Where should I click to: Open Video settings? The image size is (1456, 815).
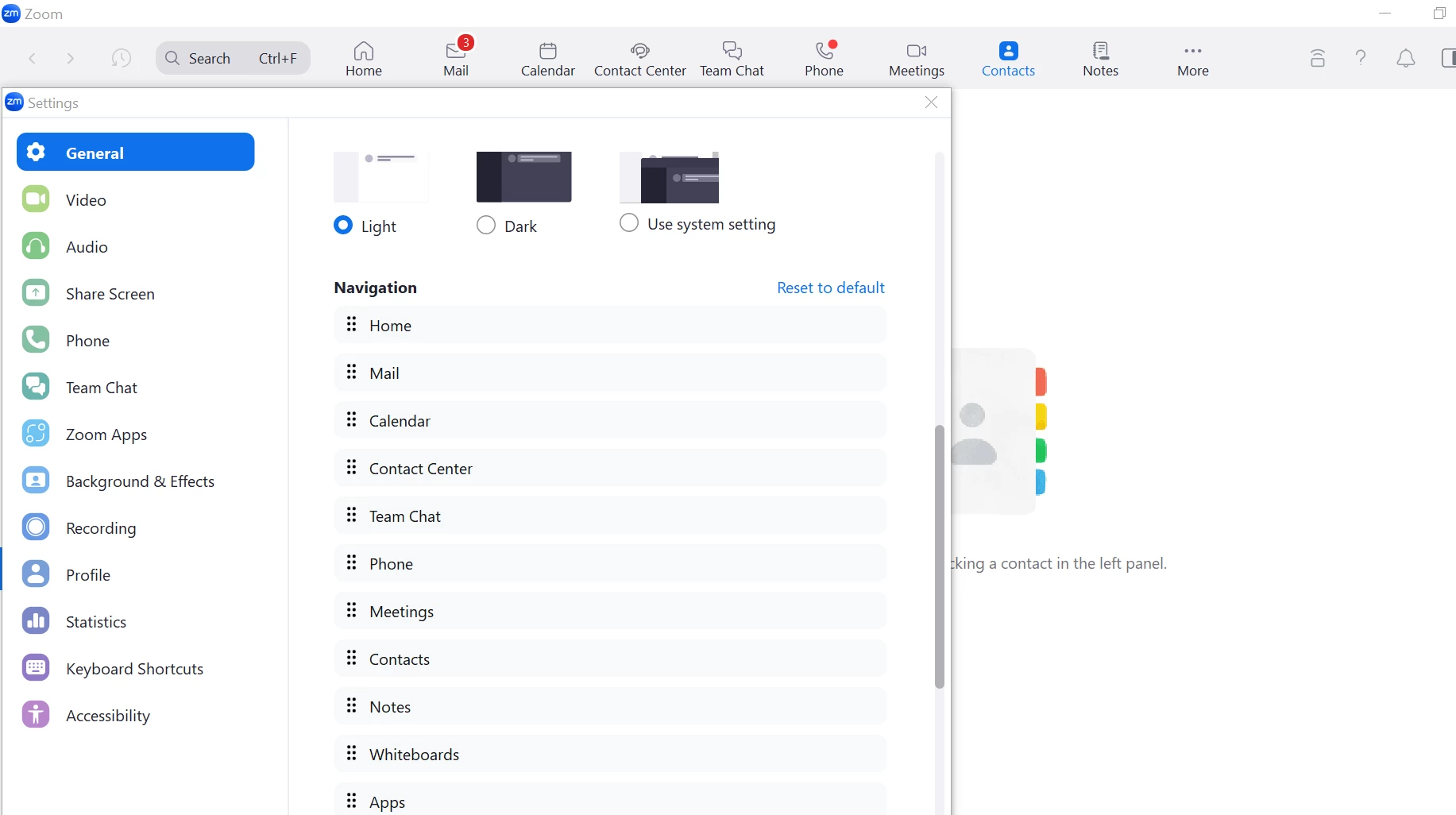135,199
